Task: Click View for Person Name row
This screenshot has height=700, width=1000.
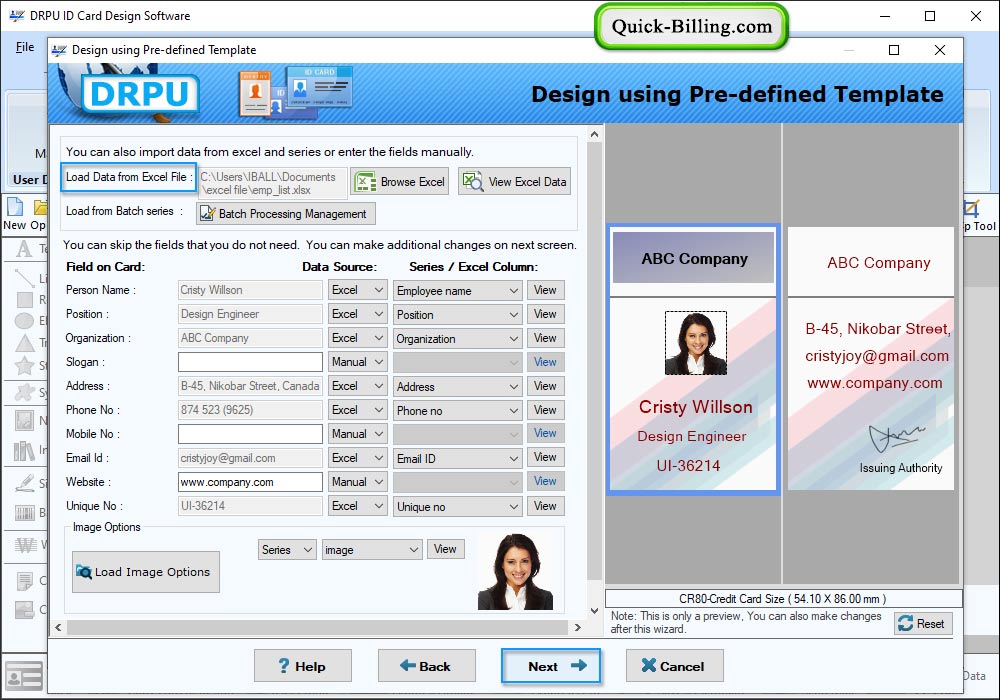Action: pyautogui.click(x=545, y=290)
